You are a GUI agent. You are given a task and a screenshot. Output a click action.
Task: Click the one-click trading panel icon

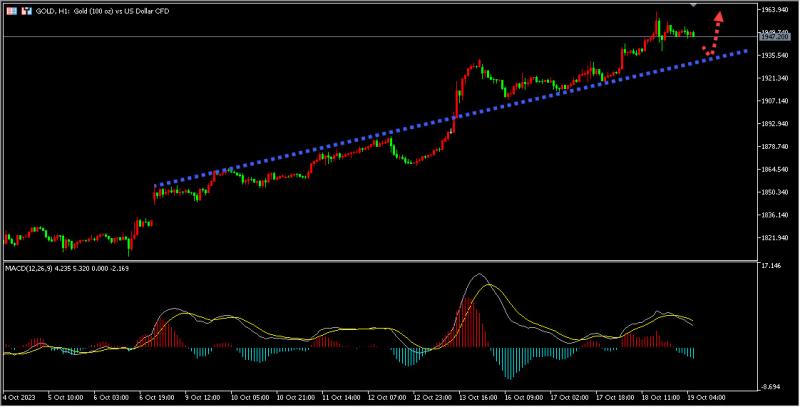(10, 8)
